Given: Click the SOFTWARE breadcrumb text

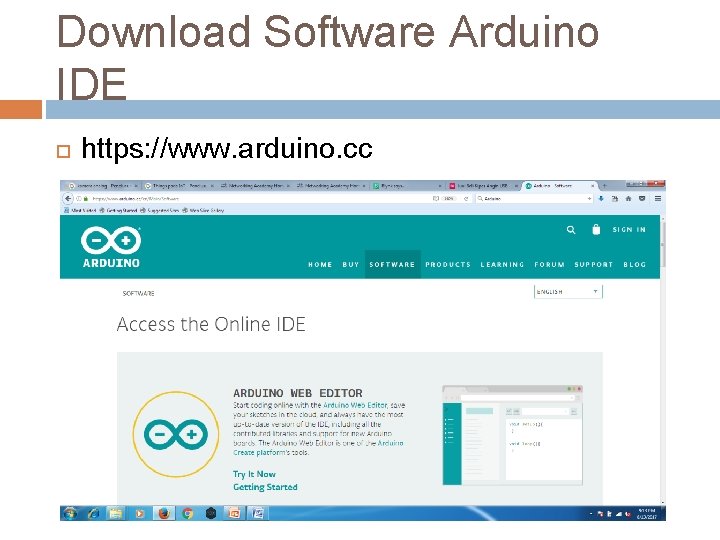Looking at the screenshot, I should 138,293.
